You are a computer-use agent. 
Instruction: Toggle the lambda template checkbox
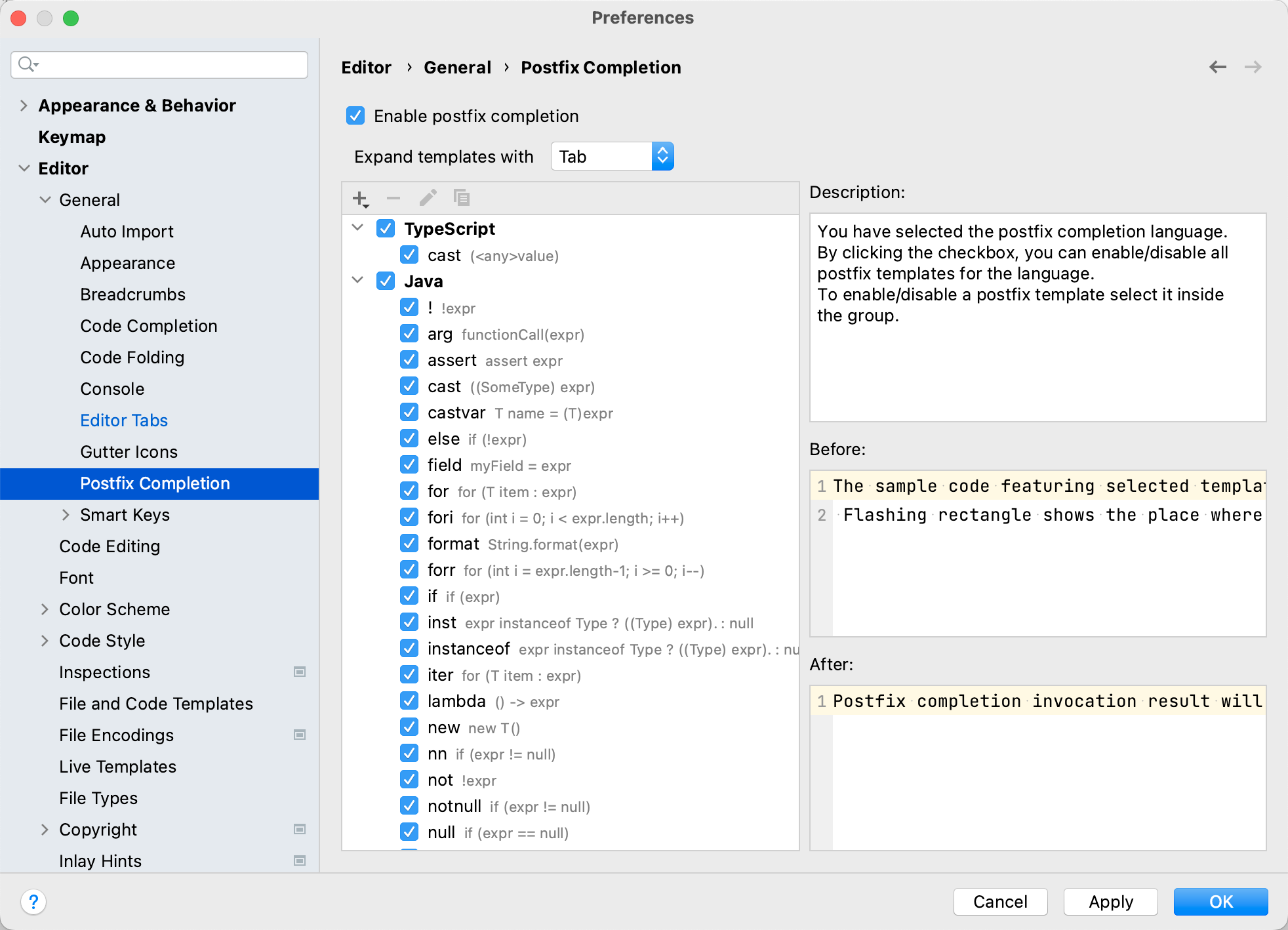[x=409, y=701]
